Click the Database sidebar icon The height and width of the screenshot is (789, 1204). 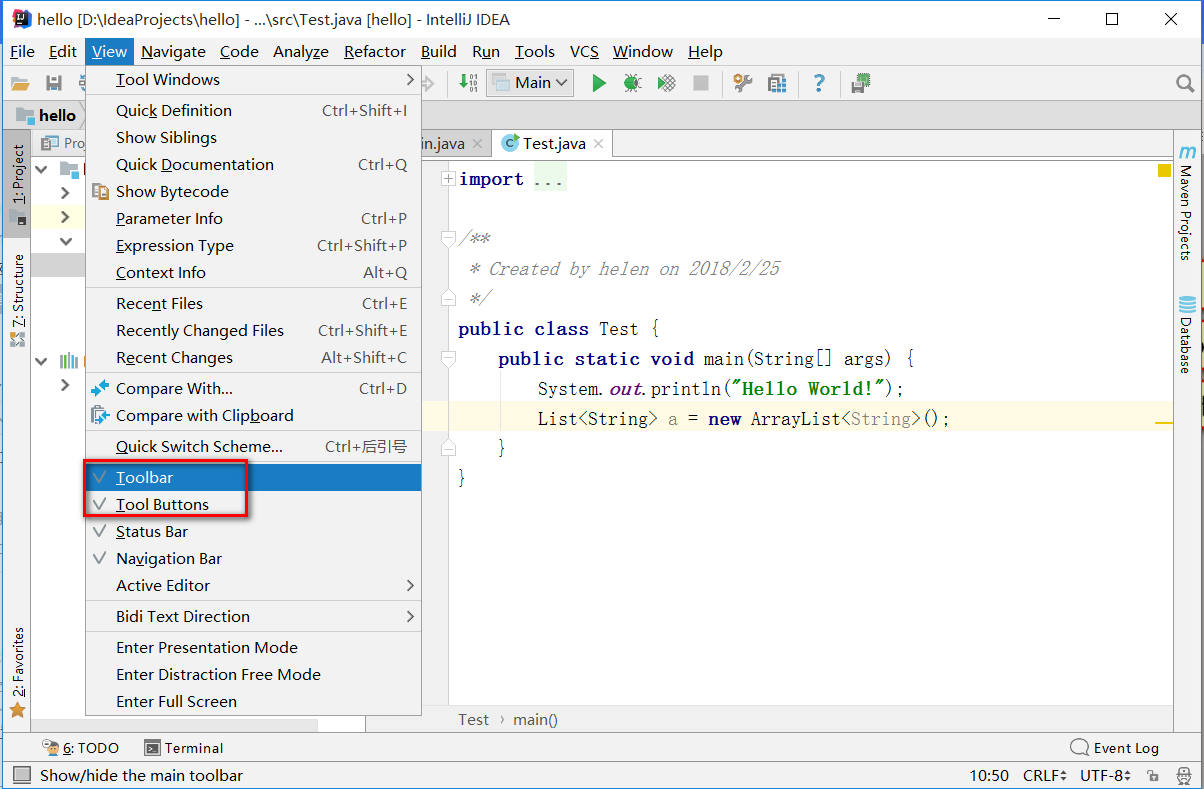point(1187,305)
